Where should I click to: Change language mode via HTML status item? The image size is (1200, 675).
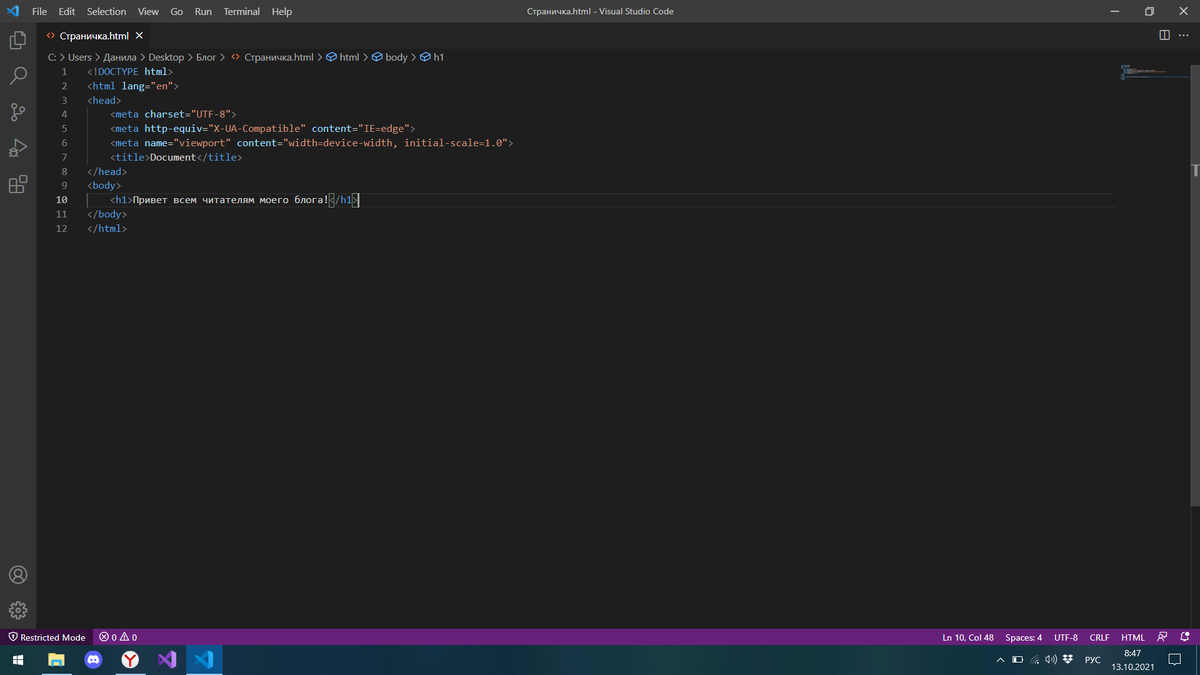click(1132, 637)
